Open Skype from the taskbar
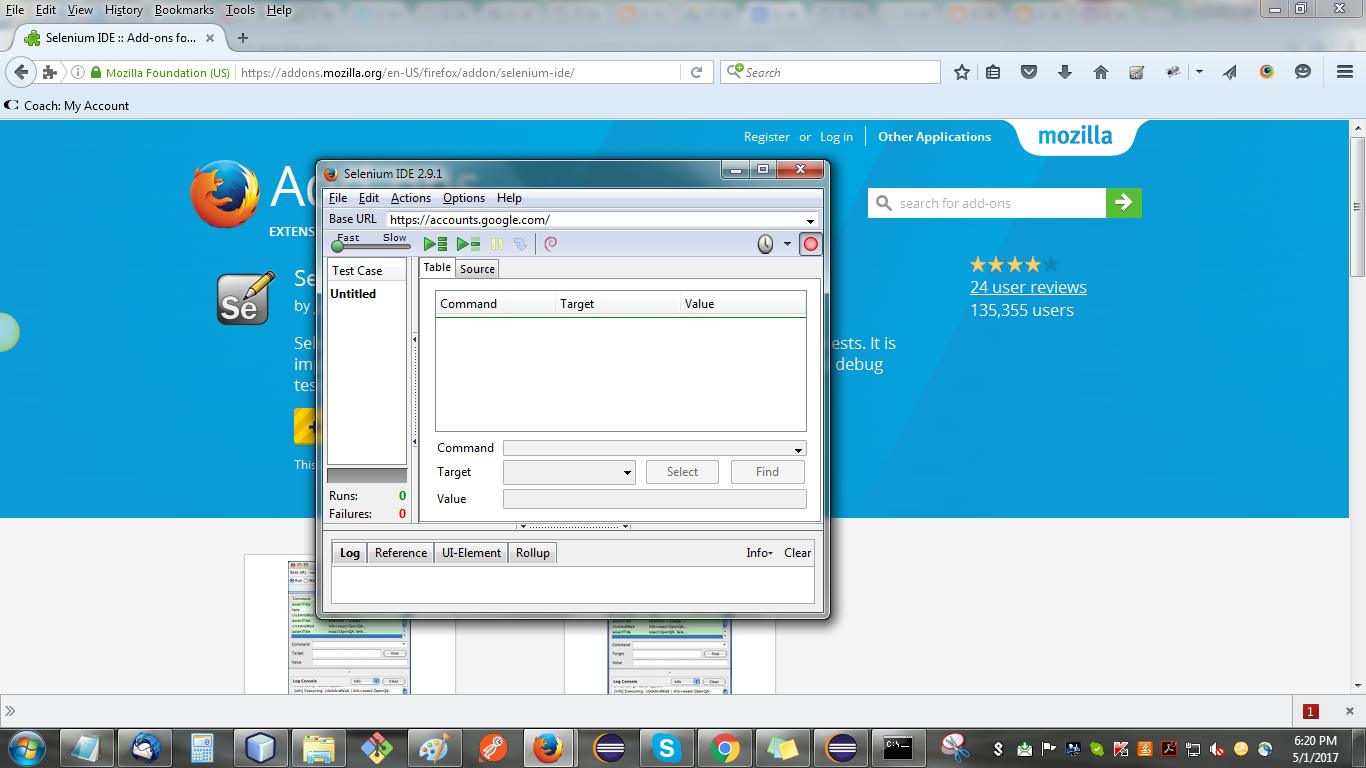Viewport: 1366px width, 768px height. click(667, 747)
